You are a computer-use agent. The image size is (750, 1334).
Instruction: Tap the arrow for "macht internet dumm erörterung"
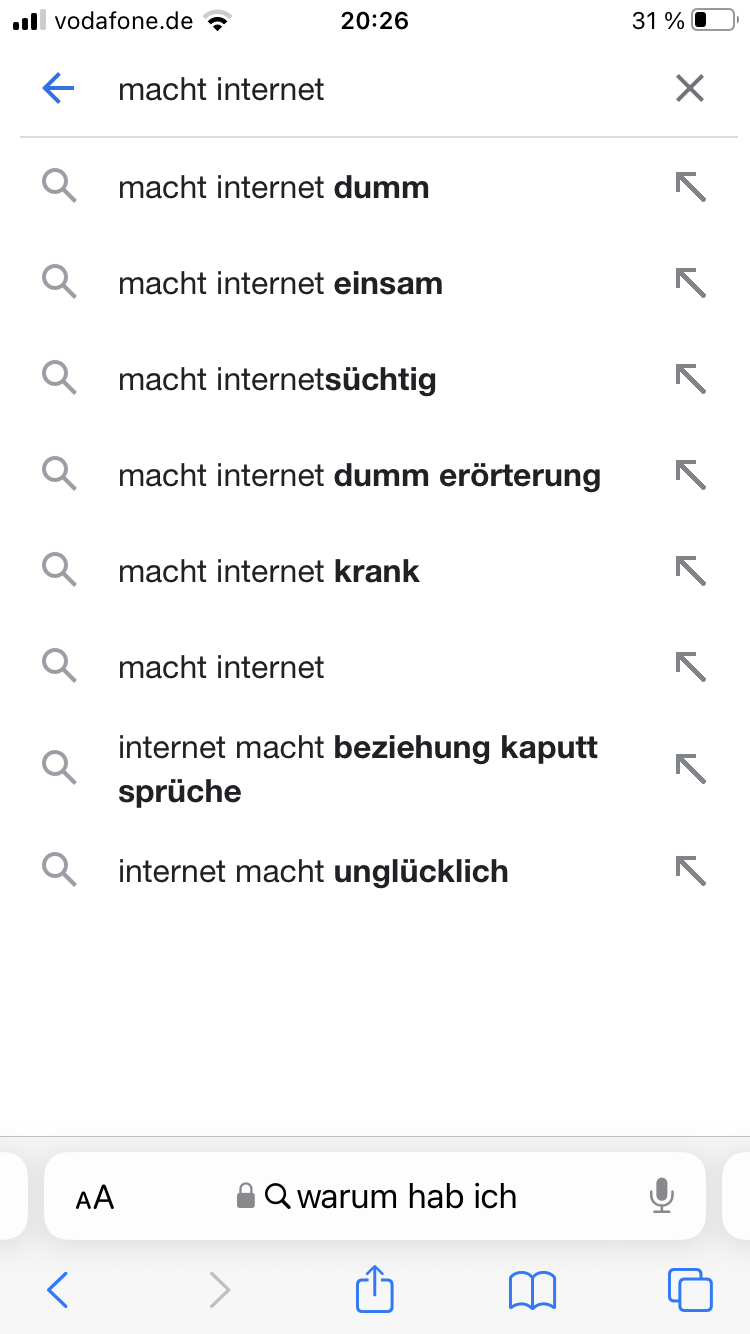(x=690, y=475)
